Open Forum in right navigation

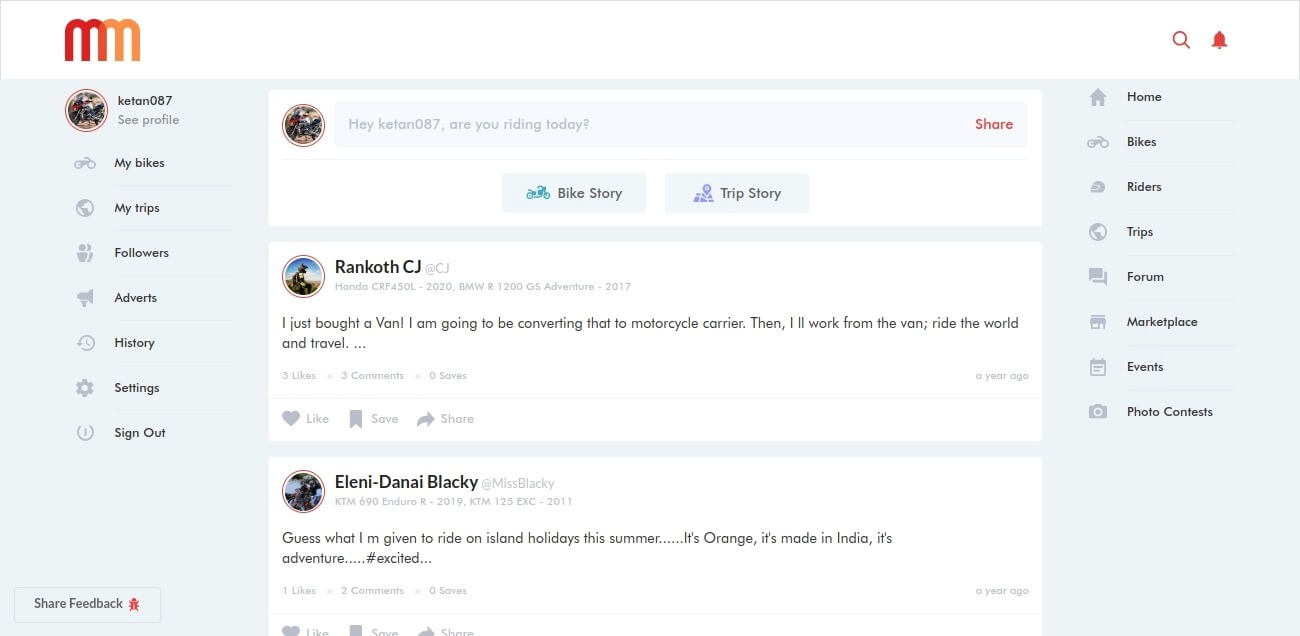tap(1145, 277)
